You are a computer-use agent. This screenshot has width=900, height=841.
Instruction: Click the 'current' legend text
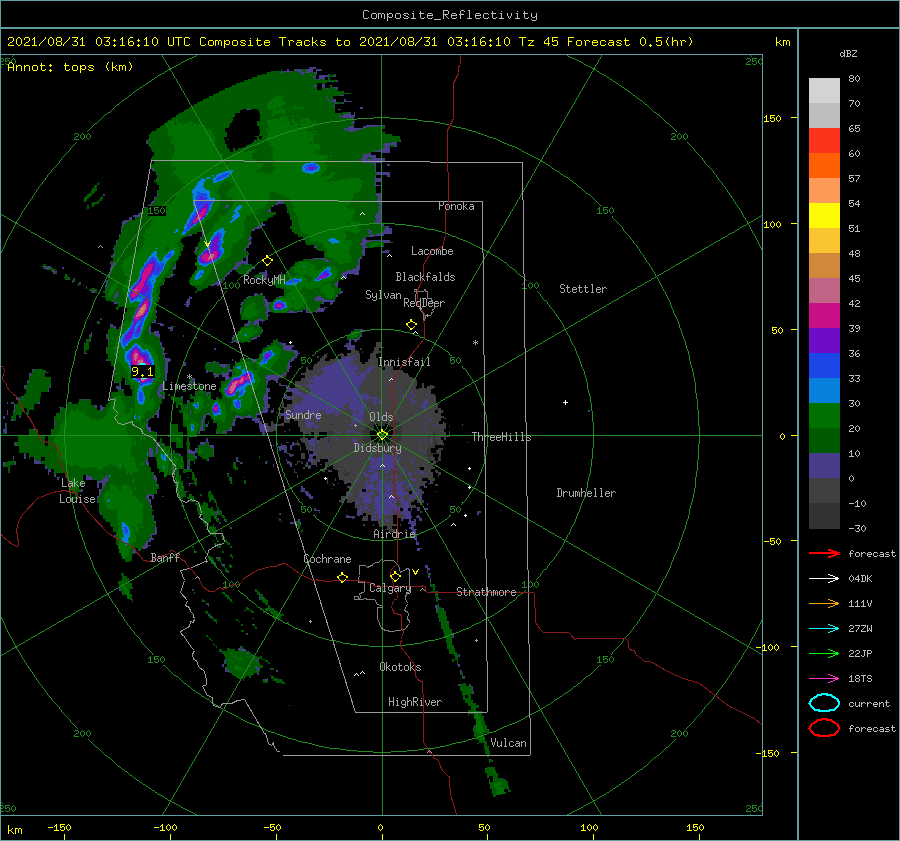[868, 703]
